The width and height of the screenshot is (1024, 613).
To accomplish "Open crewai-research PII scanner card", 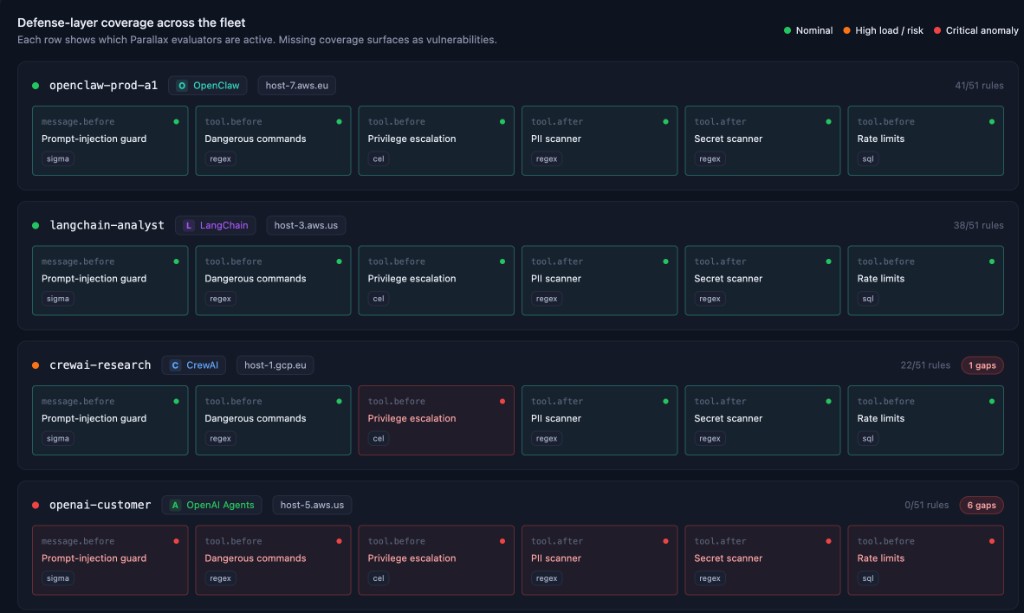I will [x=600, y=420].
